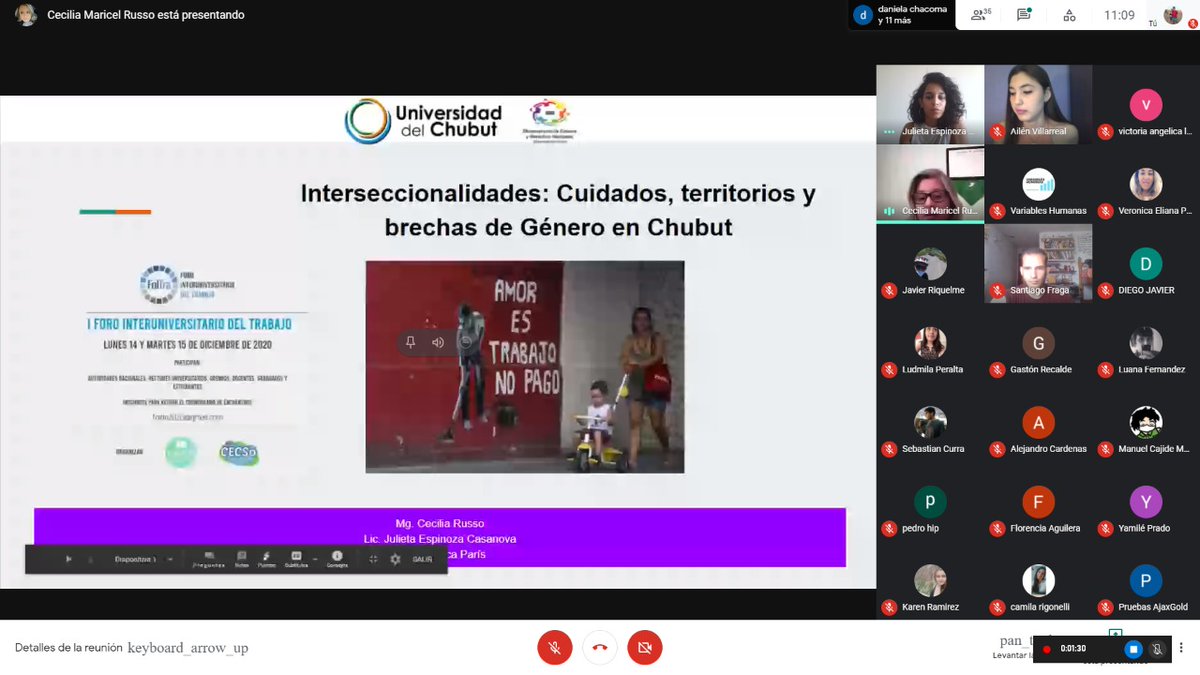1200x675 pixels.
Task: Open the daniela chacoma y 11 más notification
Action: point(900,15)
